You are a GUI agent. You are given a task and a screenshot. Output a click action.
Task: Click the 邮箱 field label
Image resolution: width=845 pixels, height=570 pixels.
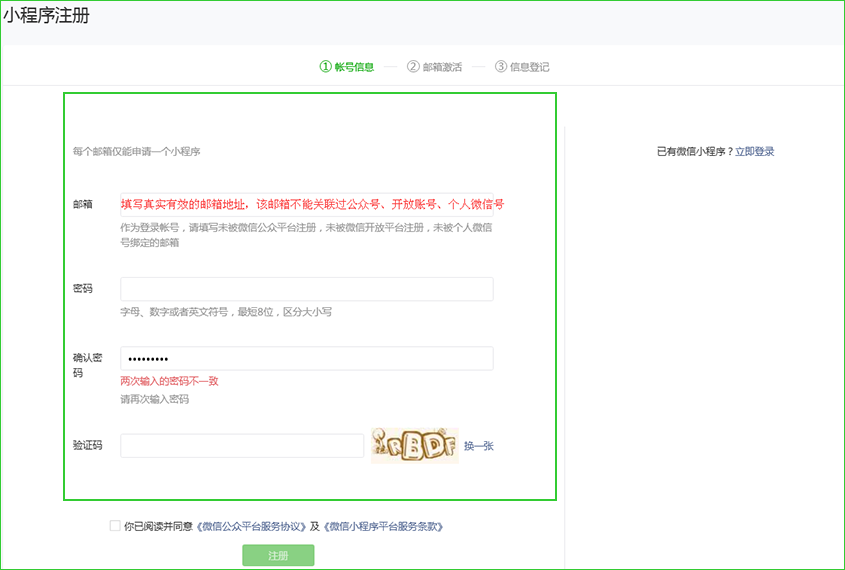tap(83, 204)
